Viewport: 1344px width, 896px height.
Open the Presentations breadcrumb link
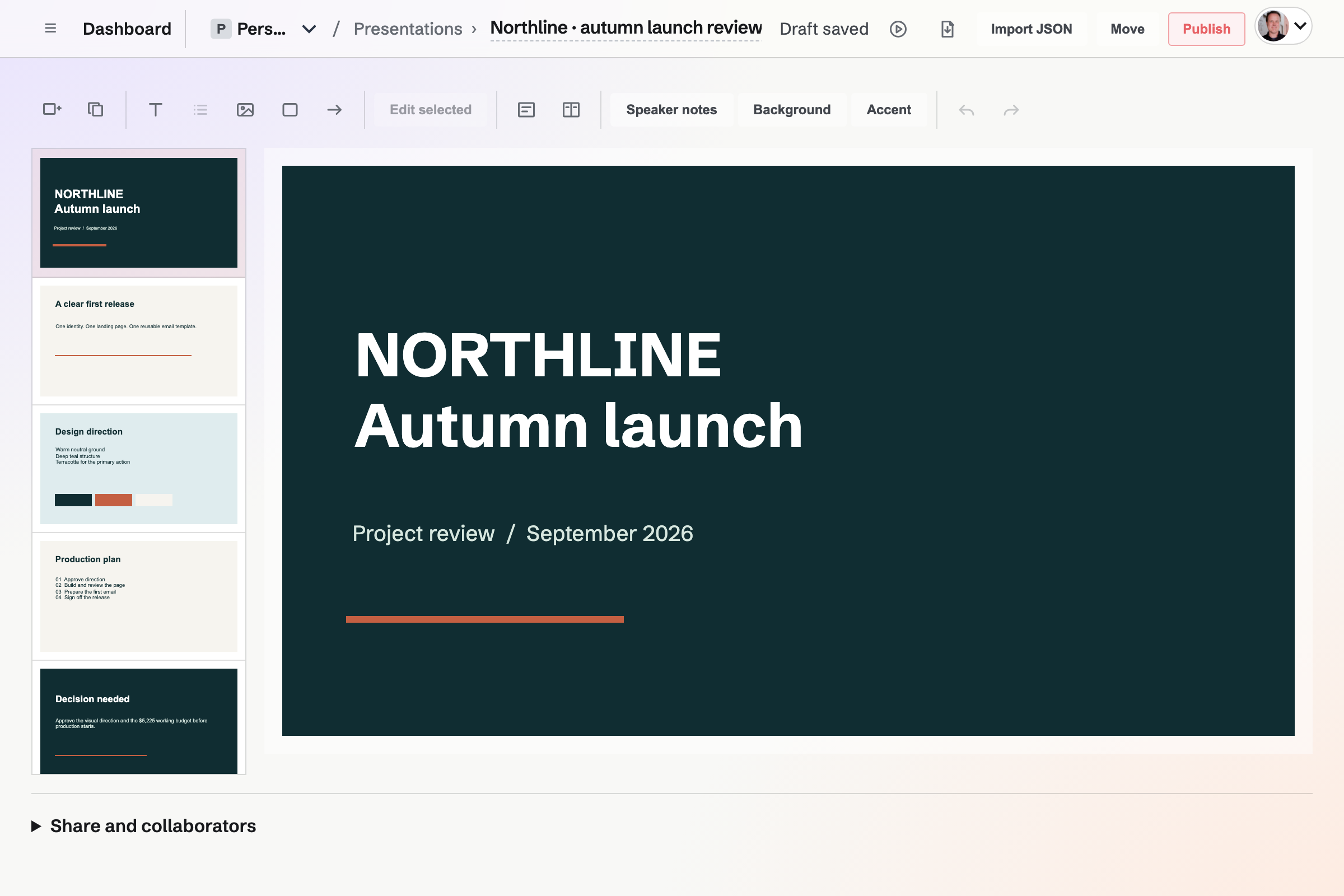coord(408,29)
